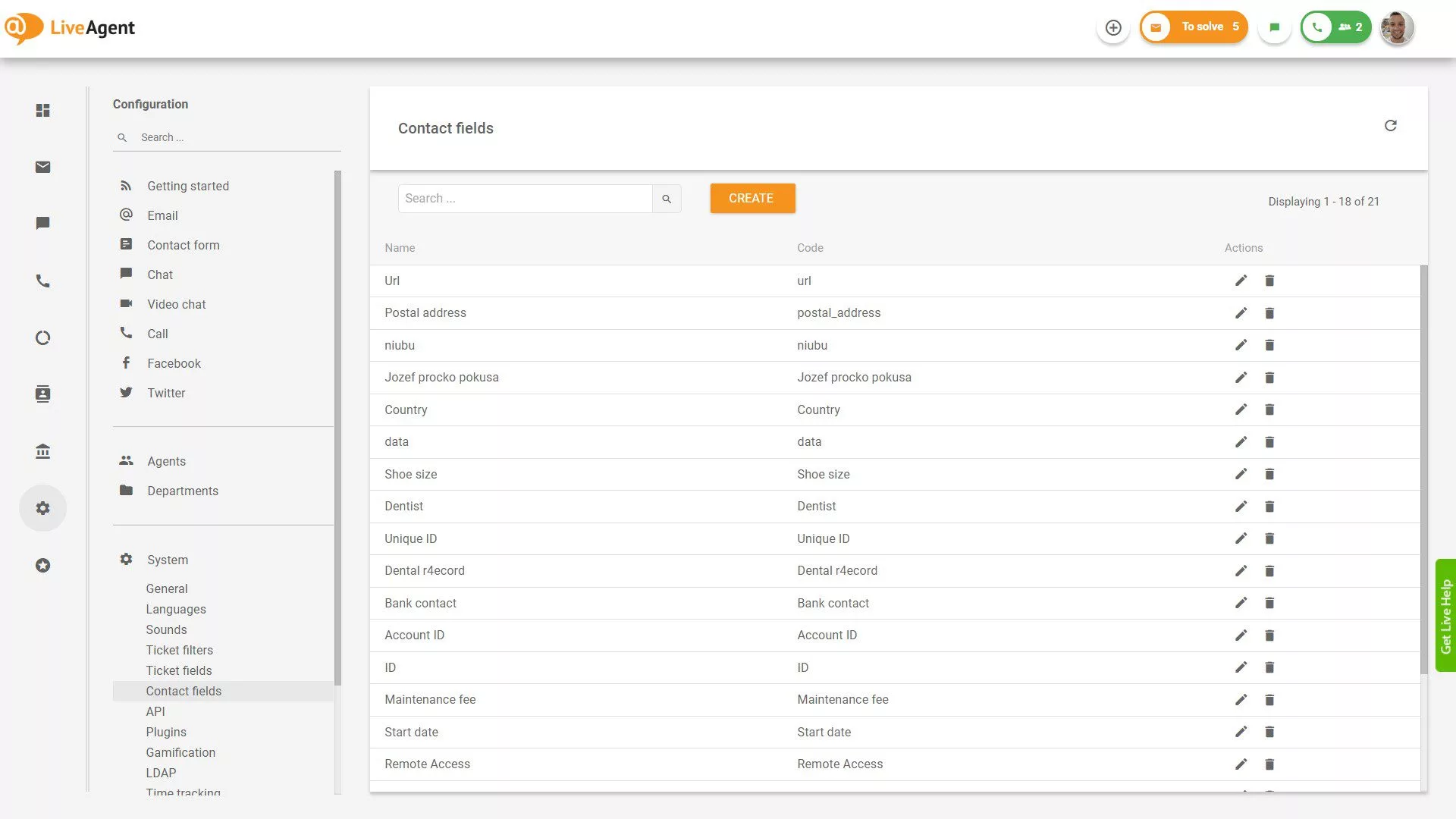1456x819 pixels.
Task: Click the CREATE button
Action: [752, 198]
